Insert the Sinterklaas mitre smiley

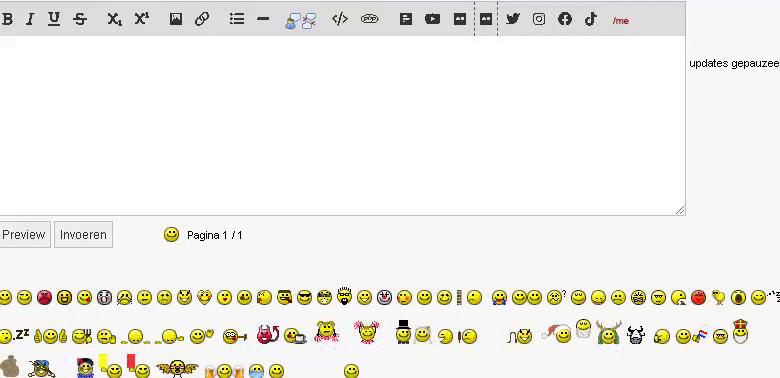tap(740, 332)
